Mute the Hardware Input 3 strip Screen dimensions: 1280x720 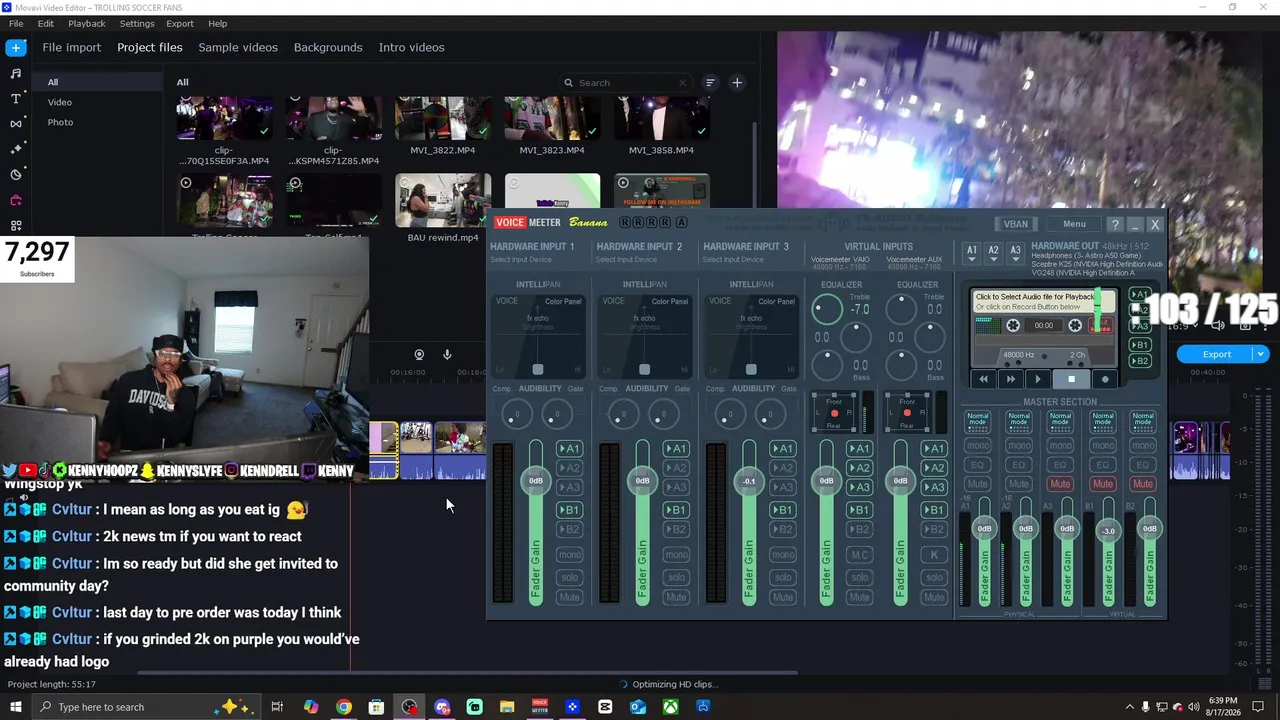(x=783, y=597)
